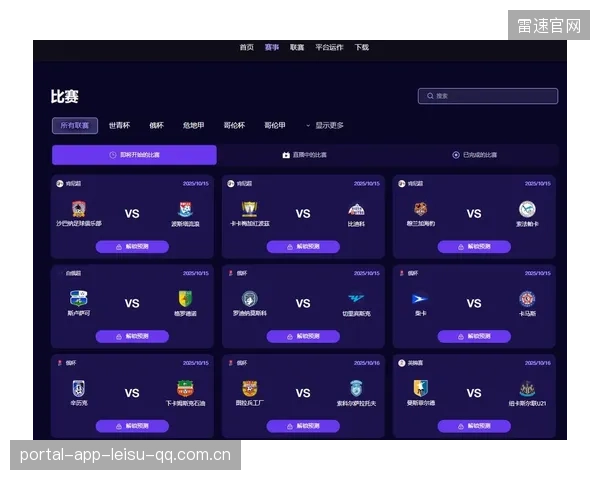Click the 罗迪纳莫斯科 team logo
Screen dimensions: 600x480
point(249,299)
